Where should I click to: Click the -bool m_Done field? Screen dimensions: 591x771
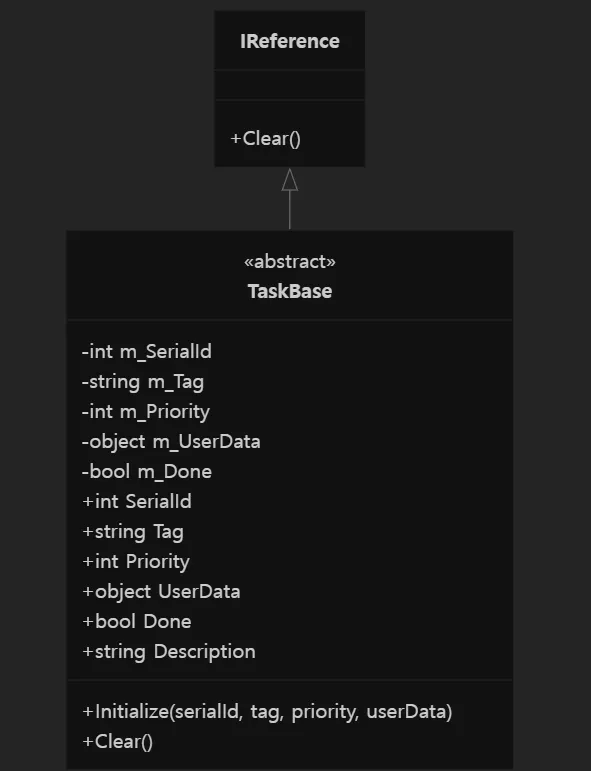pos(147,472)
